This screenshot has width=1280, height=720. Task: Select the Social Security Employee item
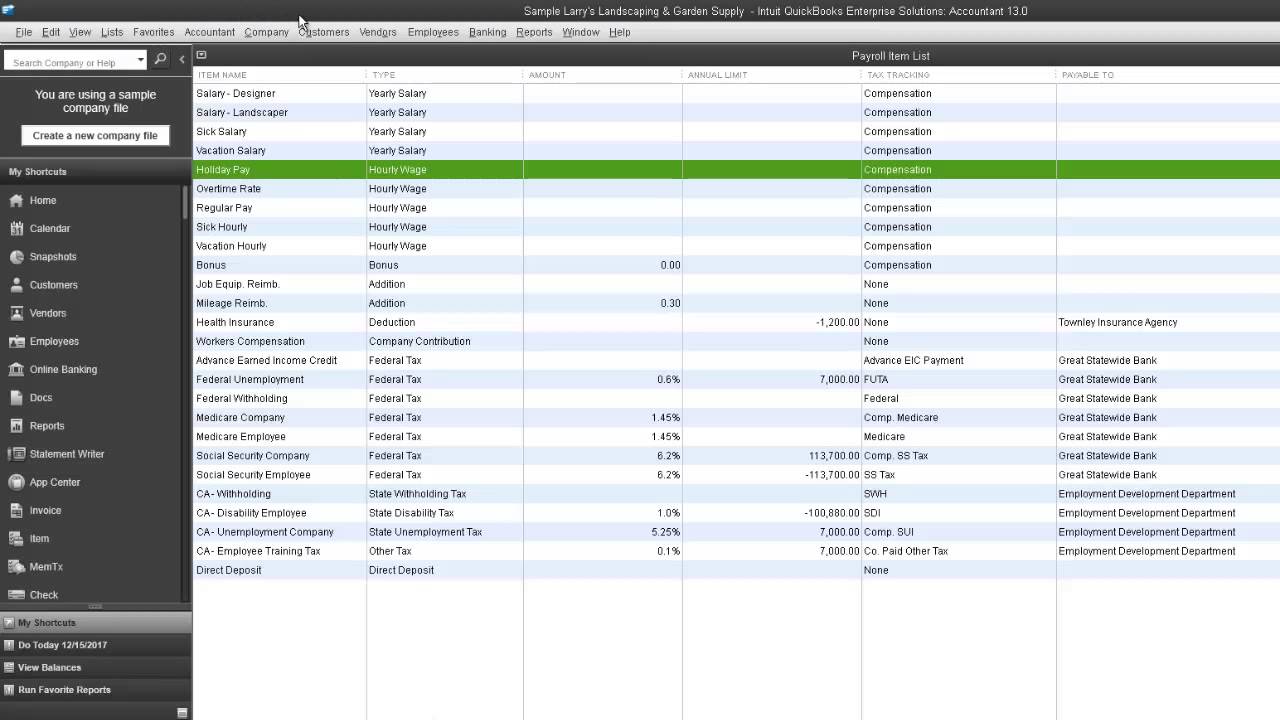(253, 475)
